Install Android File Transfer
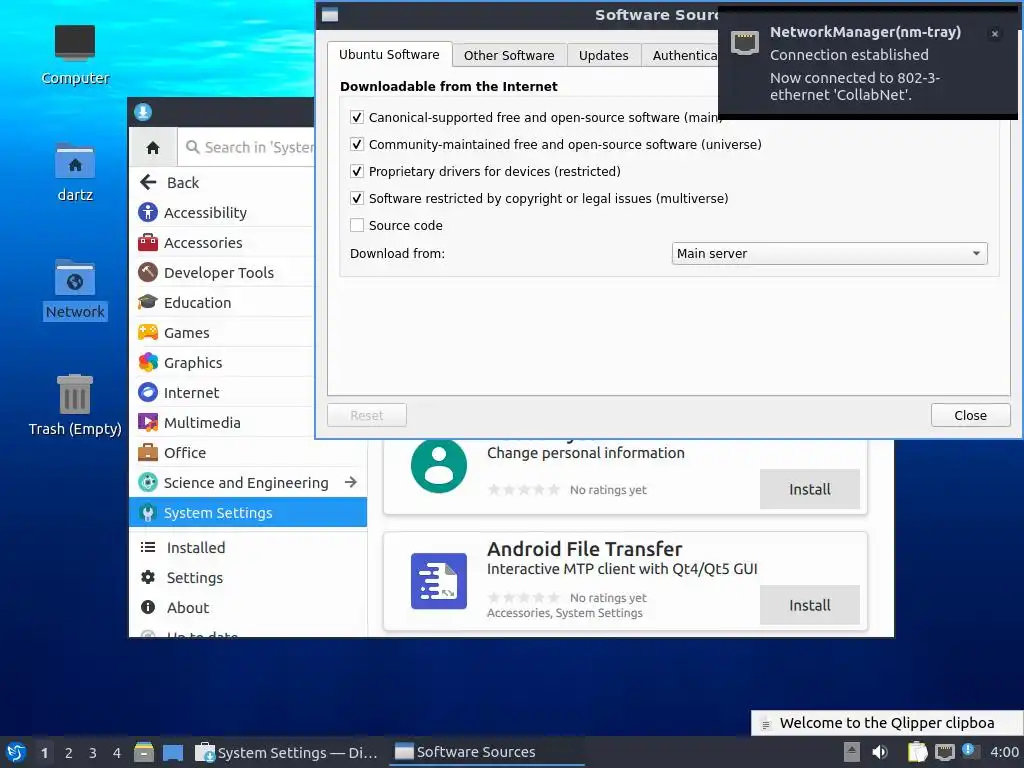Image resolution: width=1024 pixels, height=768 pixels. point(810,605)
